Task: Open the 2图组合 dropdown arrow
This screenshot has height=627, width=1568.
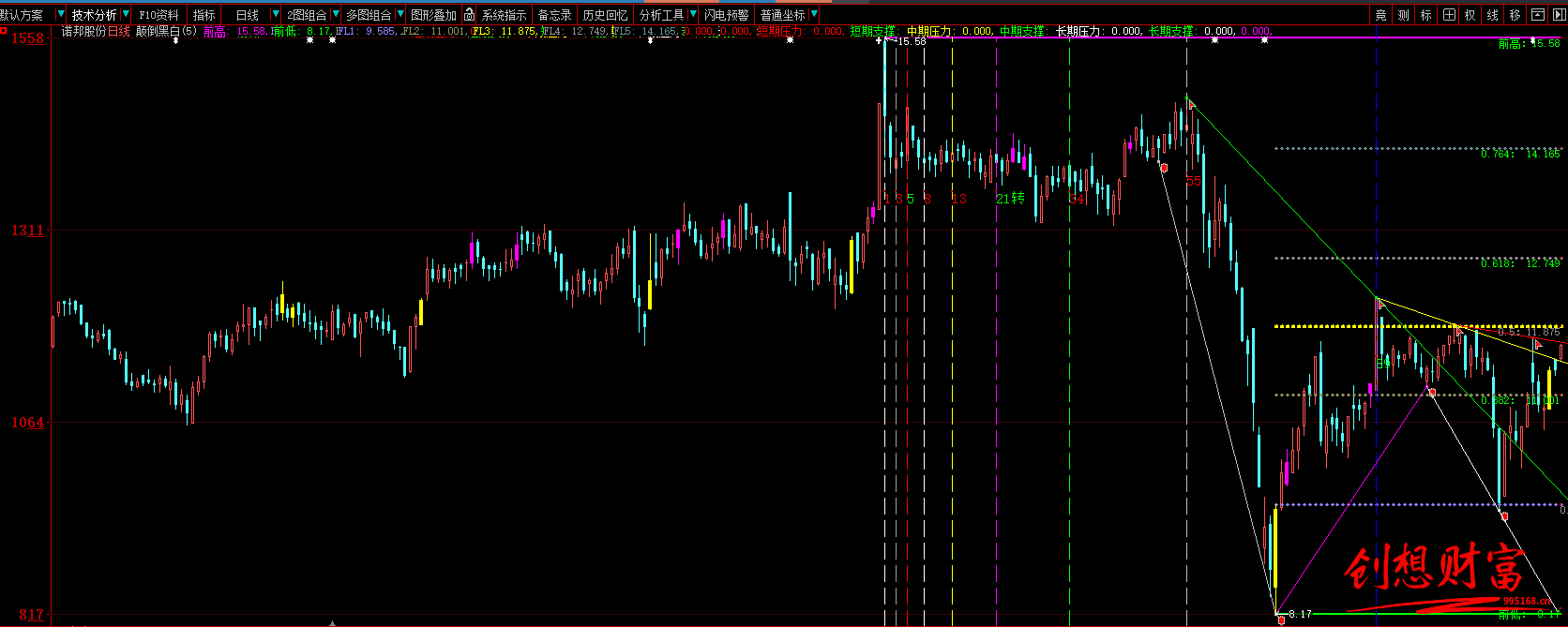Action: coord(335,15)
